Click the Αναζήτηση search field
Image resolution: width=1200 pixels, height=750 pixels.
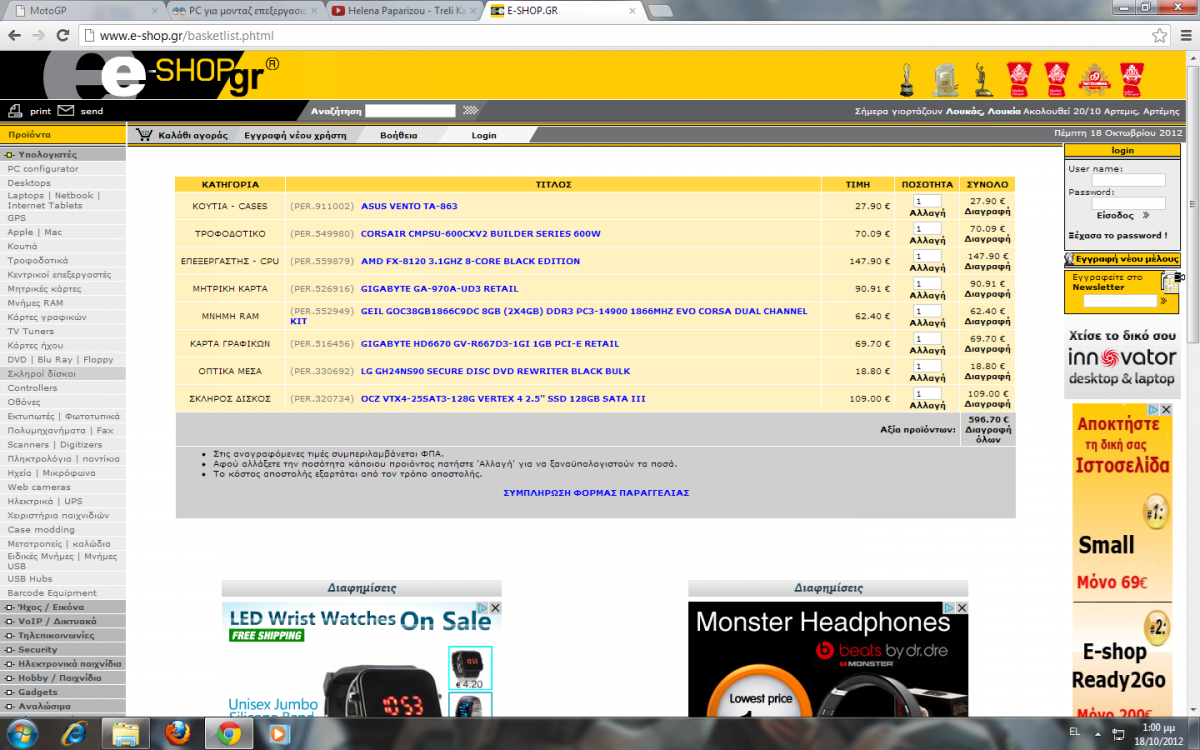pos(410,111)
